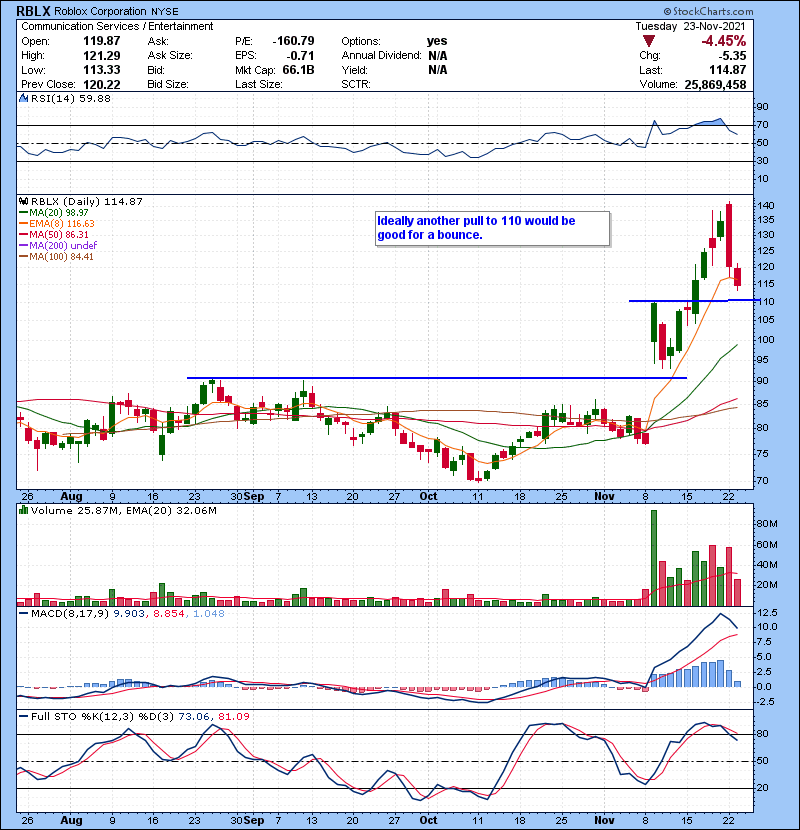Click the MACD signal value 8.854
Screen dimensions: 800x830
click(169, 614)
